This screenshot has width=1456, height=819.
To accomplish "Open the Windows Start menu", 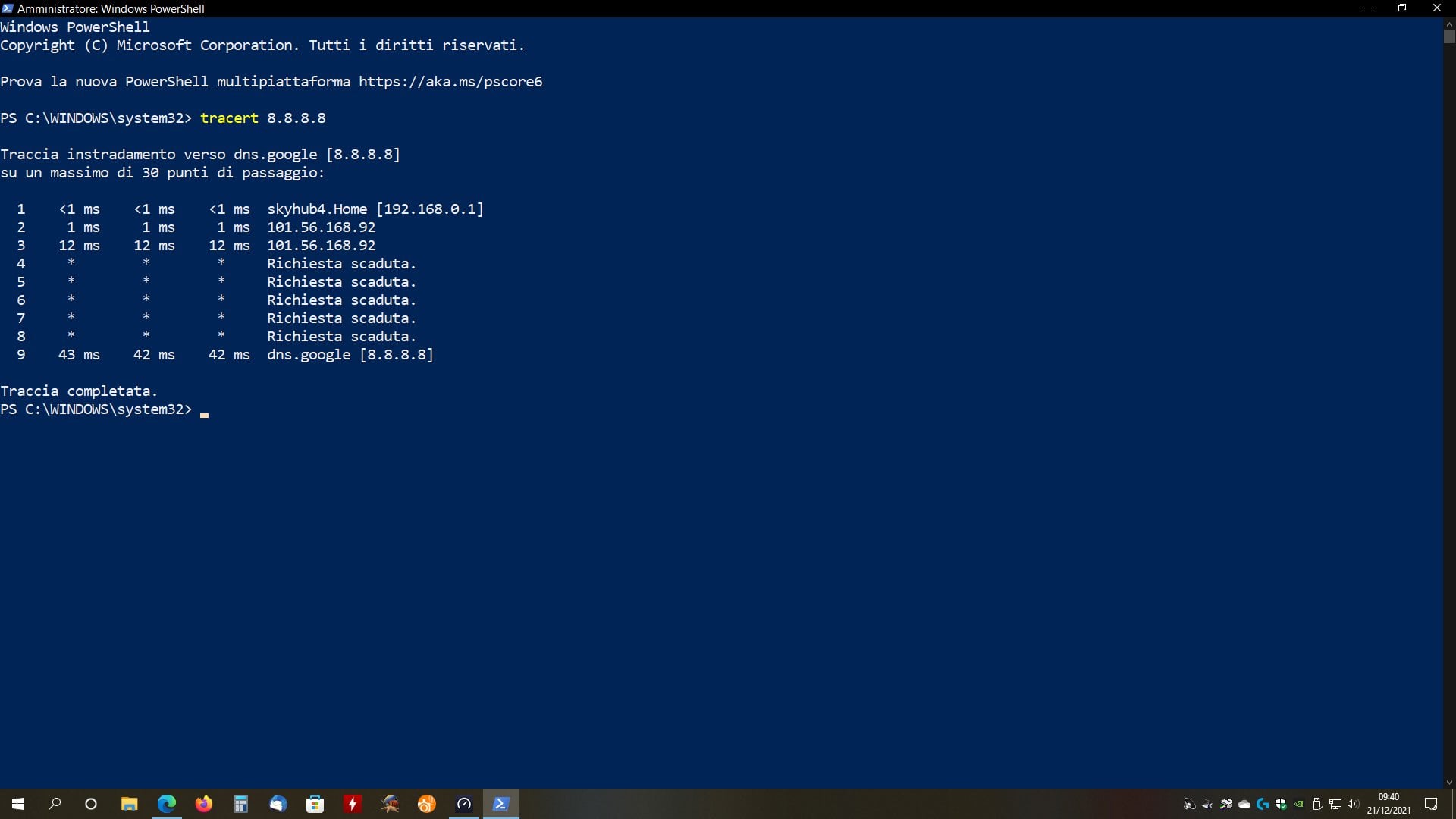I will tap(18, 804).
